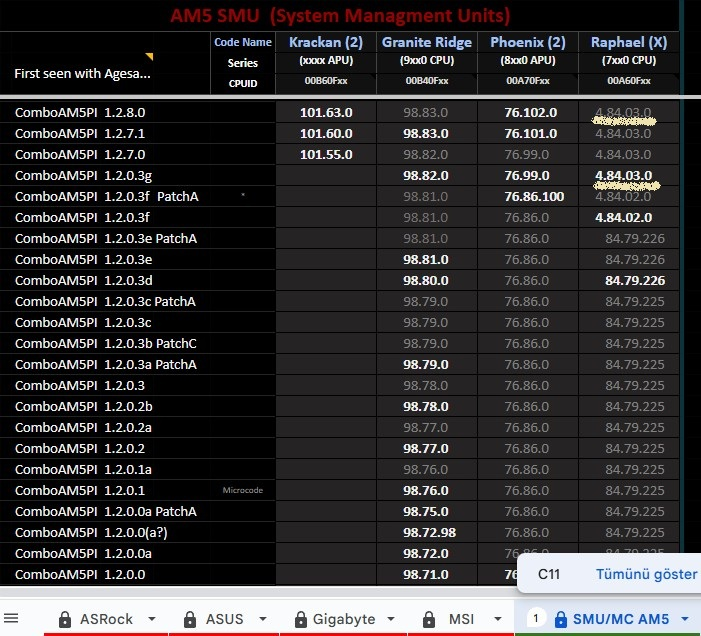
Task: Select the (xxxx APU) series cell
Action: [326, 60]
